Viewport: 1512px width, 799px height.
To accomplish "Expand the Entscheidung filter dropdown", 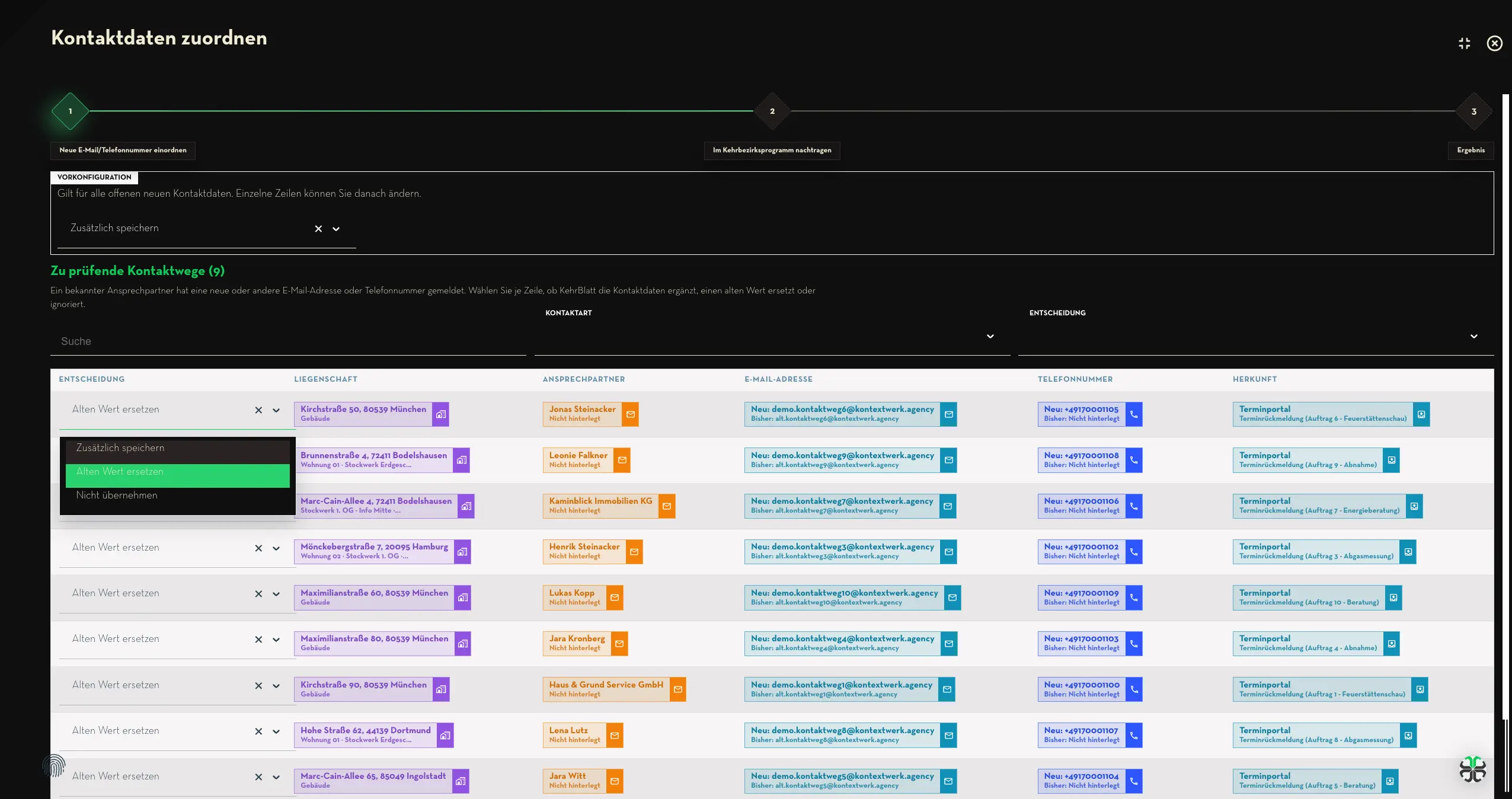I will coord(1473,337).
